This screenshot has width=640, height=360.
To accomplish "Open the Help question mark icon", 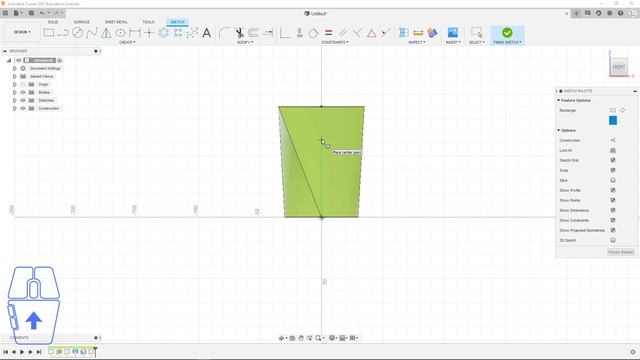I will (620, 13).
